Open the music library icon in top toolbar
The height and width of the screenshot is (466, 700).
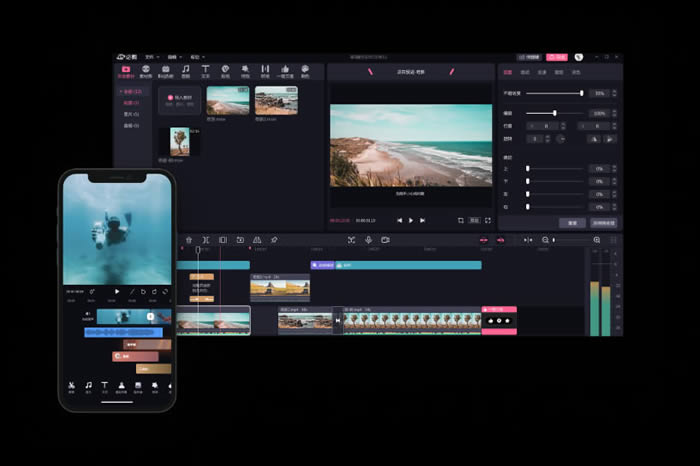click(185, 71)
